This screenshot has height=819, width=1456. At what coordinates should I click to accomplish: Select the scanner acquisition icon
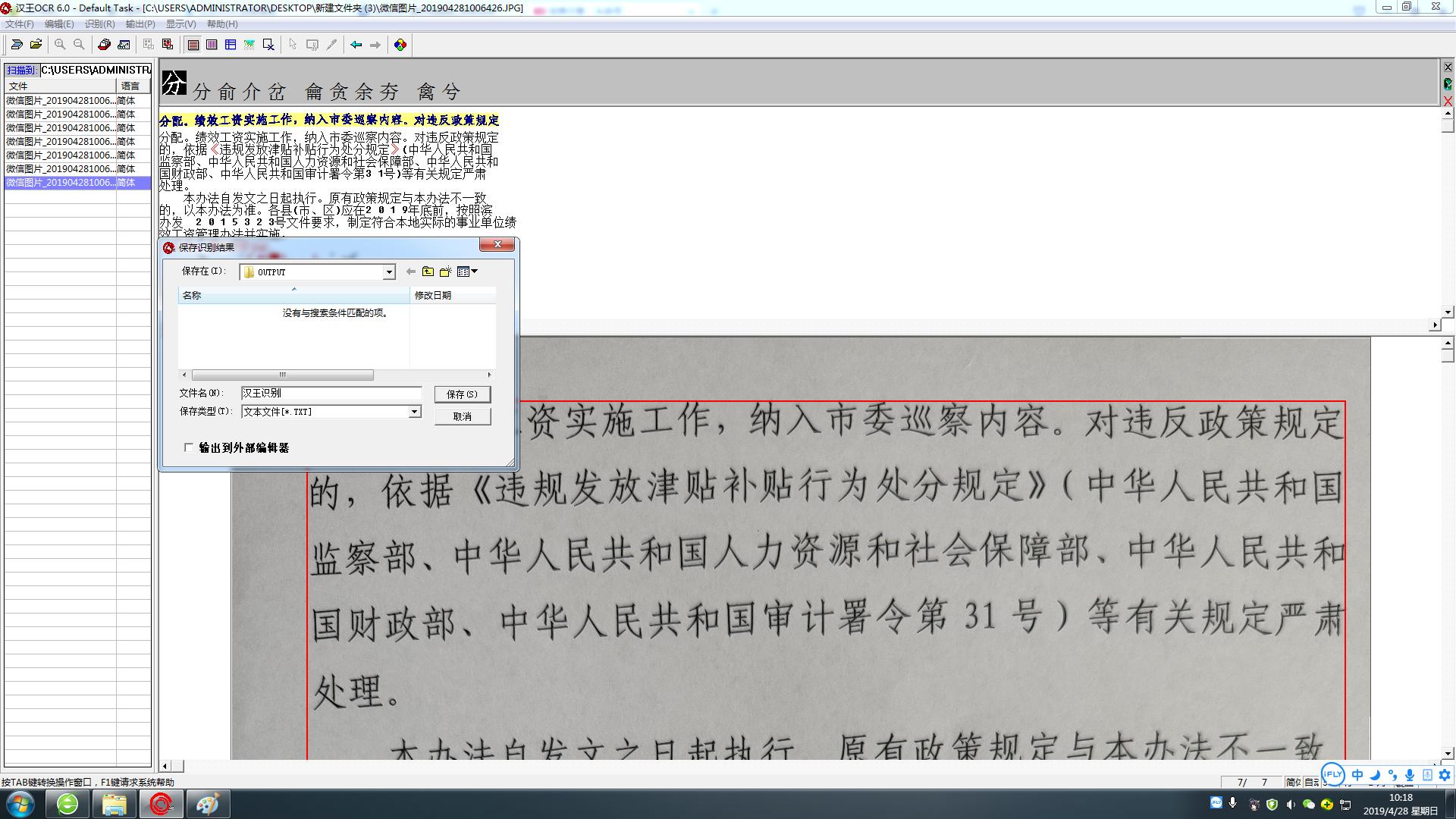(x=17, y=44)
